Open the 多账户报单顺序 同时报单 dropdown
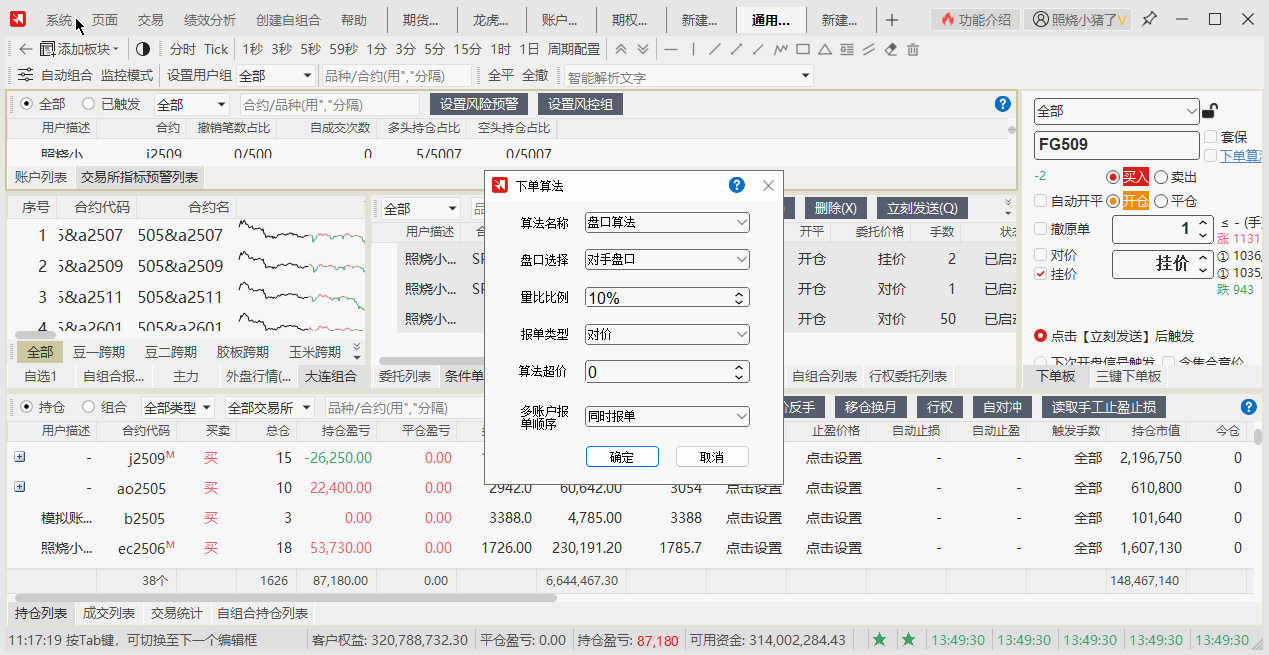 pos(667,415)
